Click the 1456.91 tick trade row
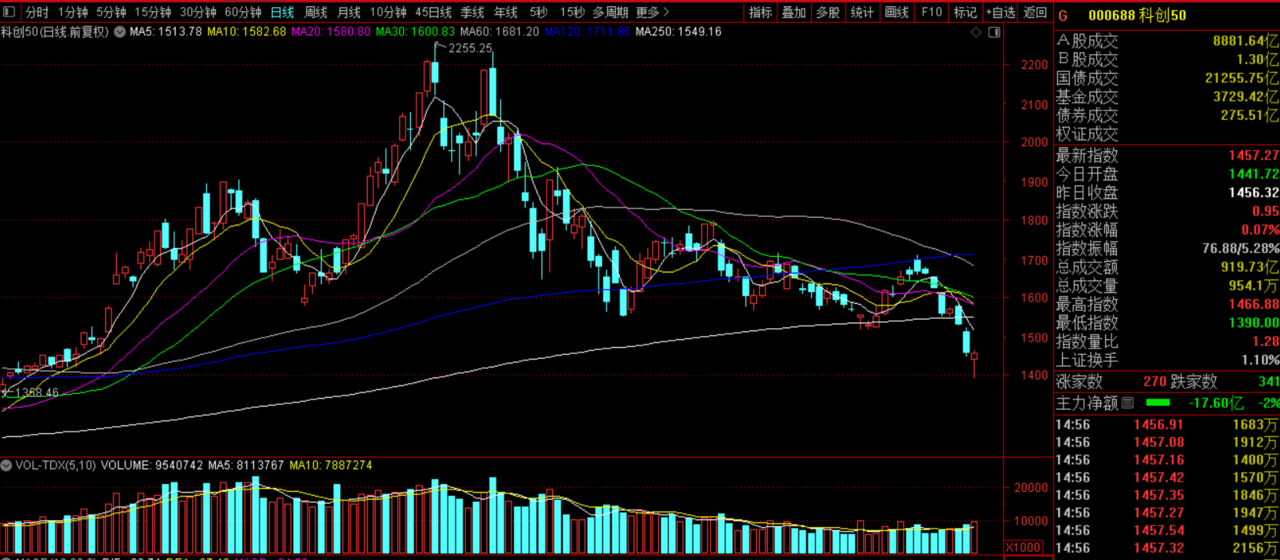The width and height of the screenshot is (1280, 560). coord(1167,425)
